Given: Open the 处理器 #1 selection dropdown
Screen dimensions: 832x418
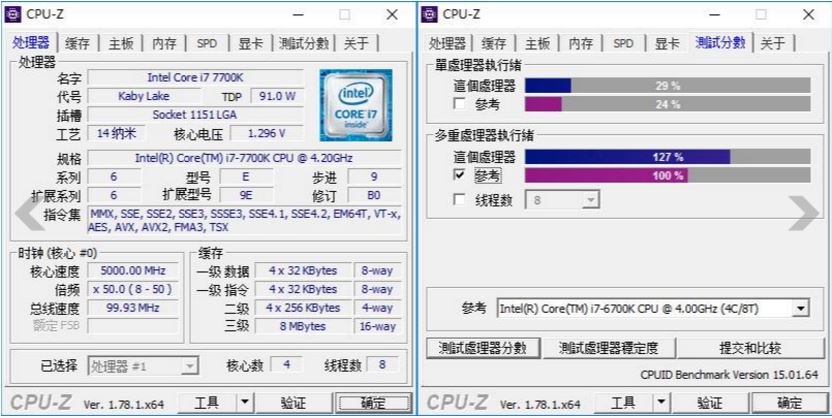Looking at the screenshot, I should coord(143,365).
